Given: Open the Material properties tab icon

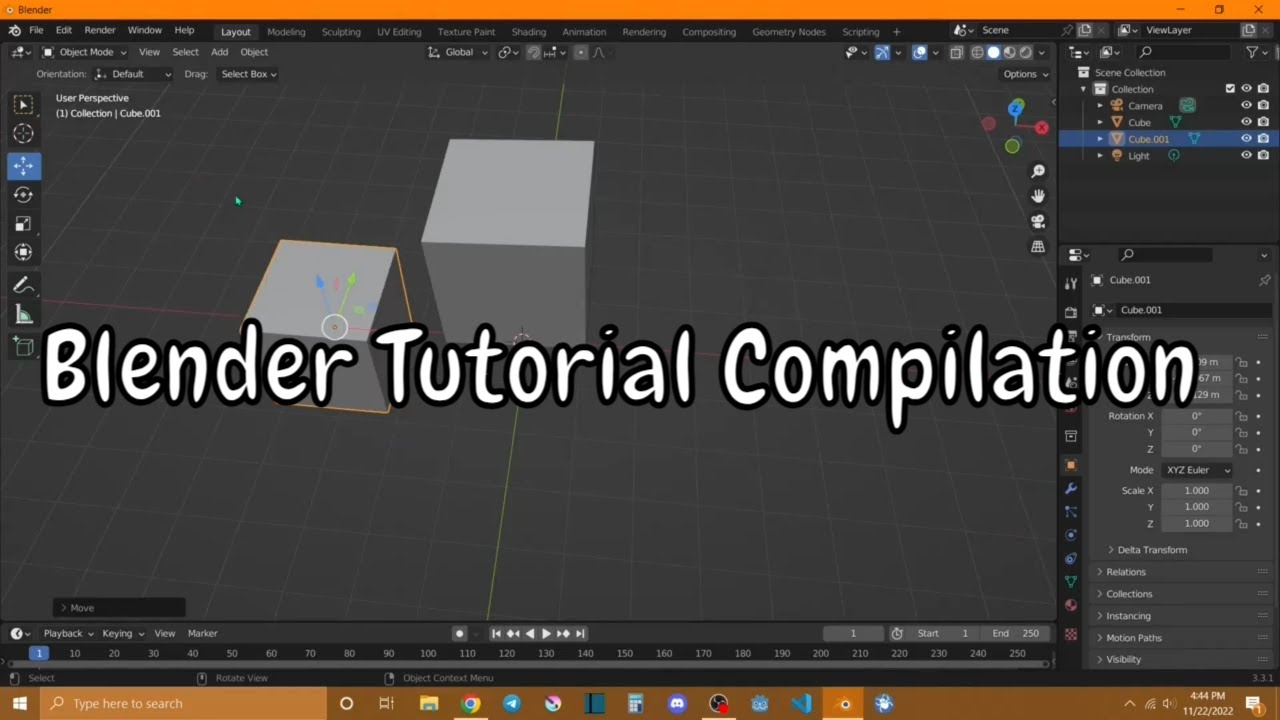Looking at the screenshot, I should [1071, 605].
